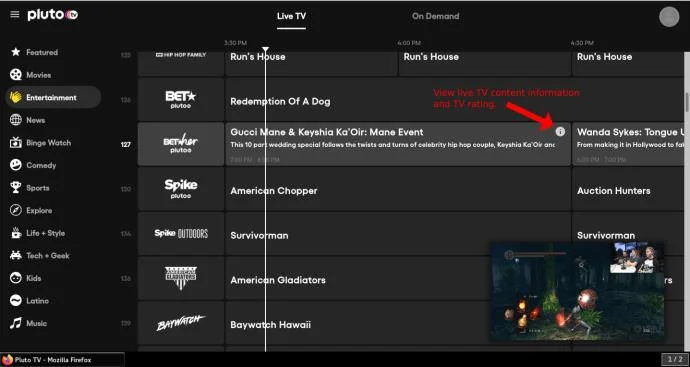This screenshot has width=690, height=367.
Task: Open the Wanda Sykes: Tongue program
Action: point(628,144)
